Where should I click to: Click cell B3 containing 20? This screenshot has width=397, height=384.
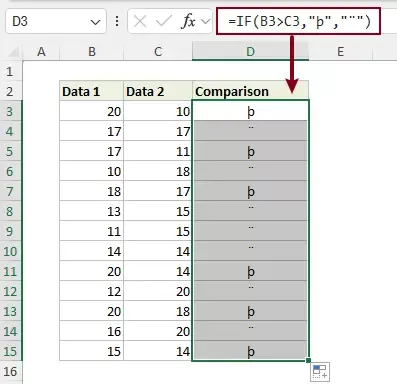coord(92,111)
